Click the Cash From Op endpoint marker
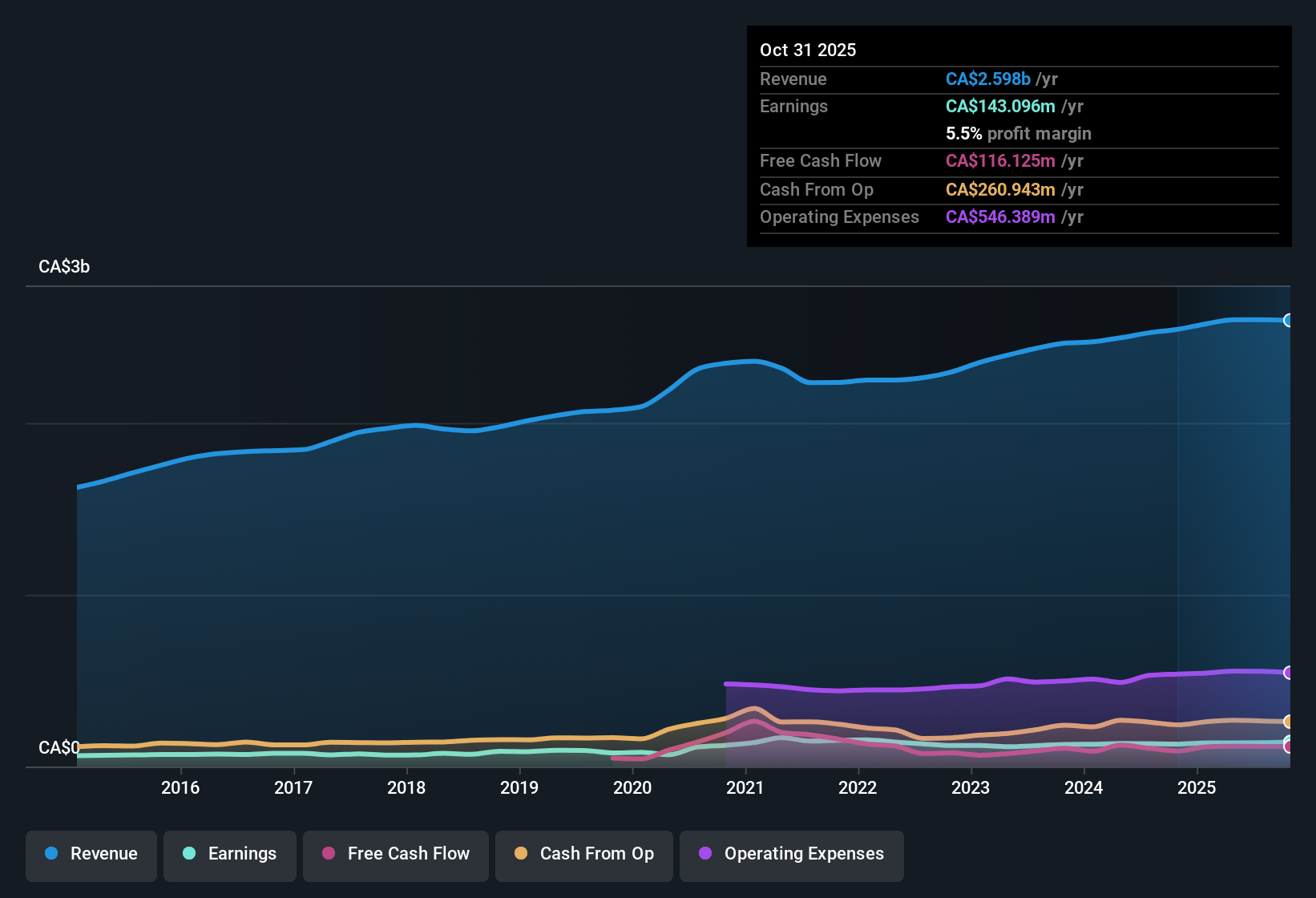Viewport: 1316px width, 898px height. (x=1289, y=722)
